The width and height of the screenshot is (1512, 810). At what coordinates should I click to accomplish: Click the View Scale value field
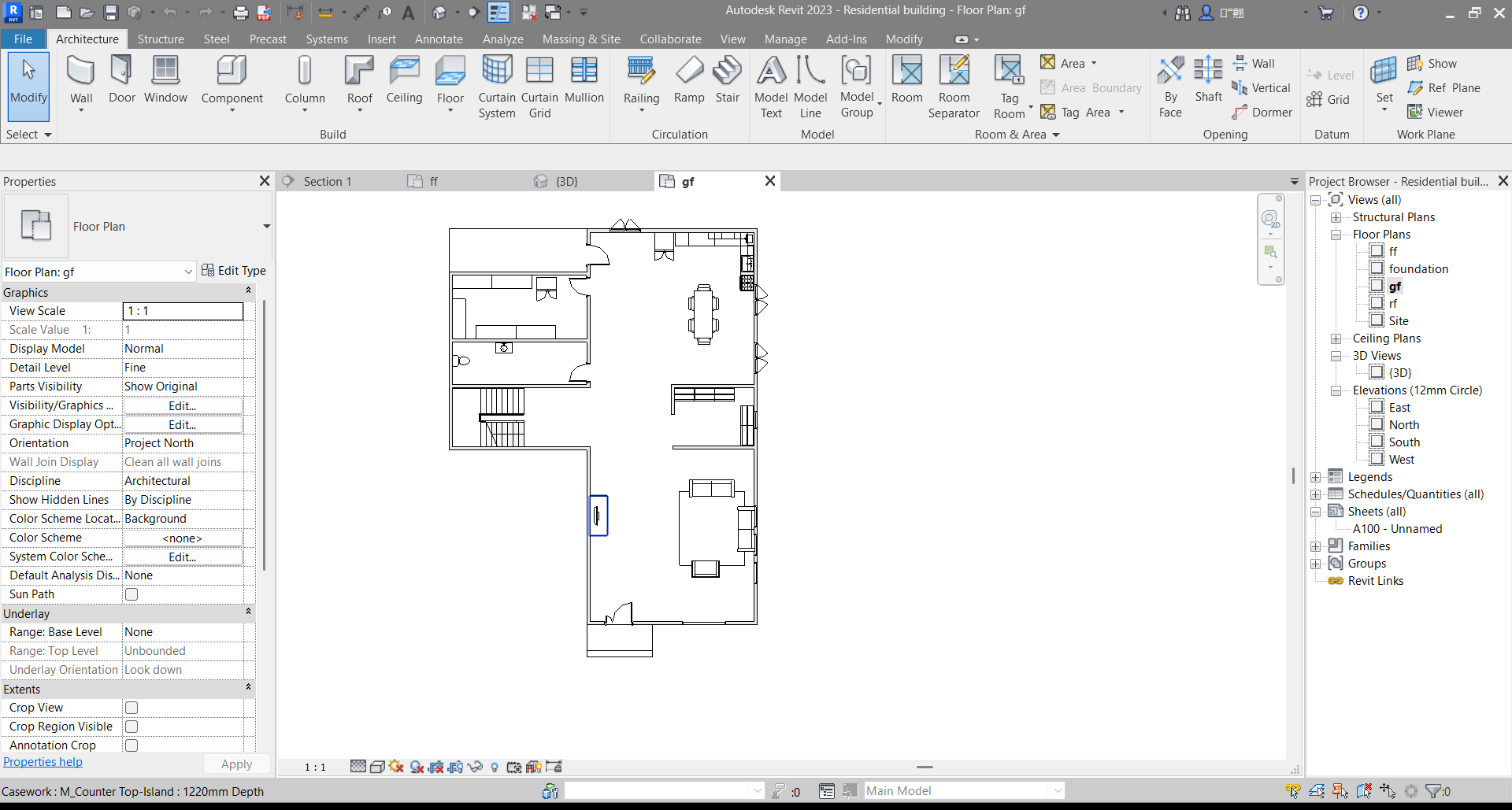(183, 311)
